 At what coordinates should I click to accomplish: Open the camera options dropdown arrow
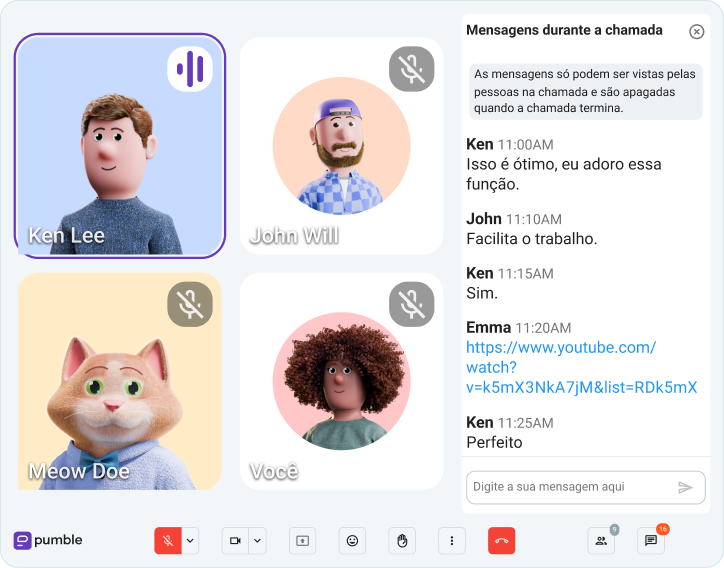[258, 540]
